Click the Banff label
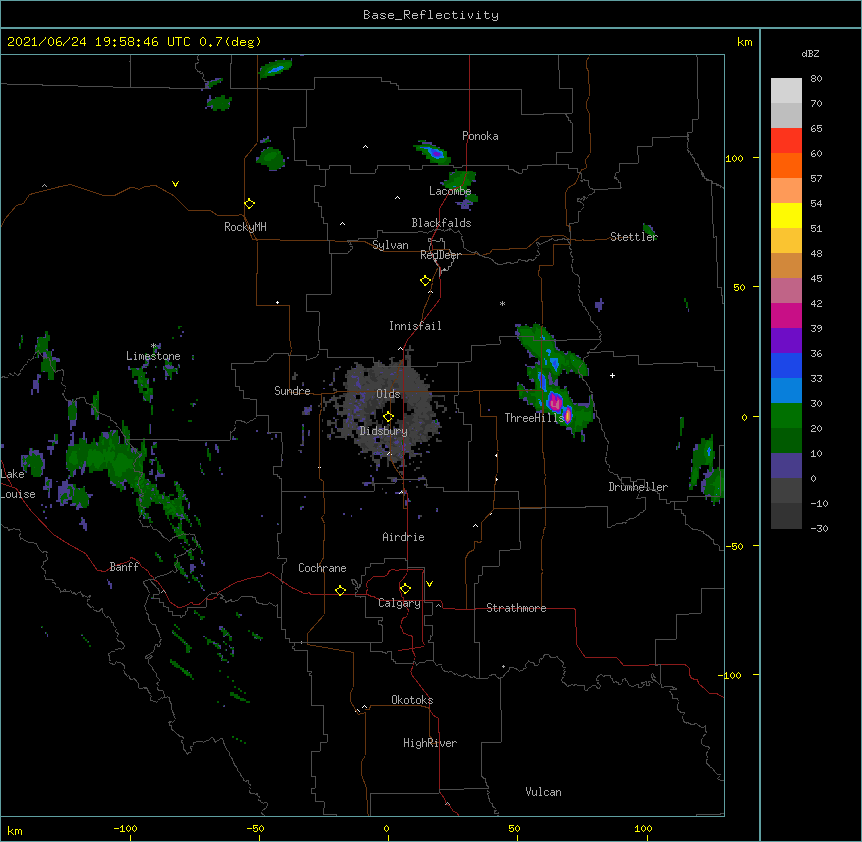 pos(124,567)
